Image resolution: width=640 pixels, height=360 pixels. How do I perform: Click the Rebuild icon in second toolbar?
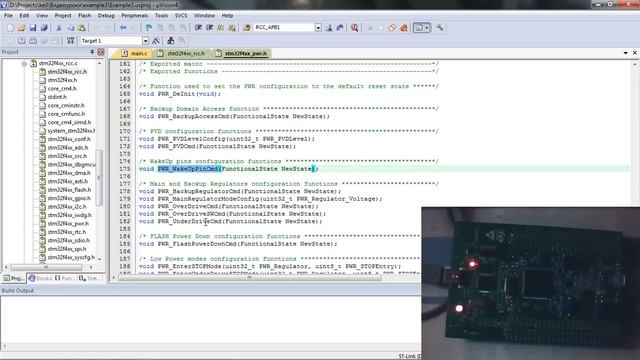(x=33, y=41)
